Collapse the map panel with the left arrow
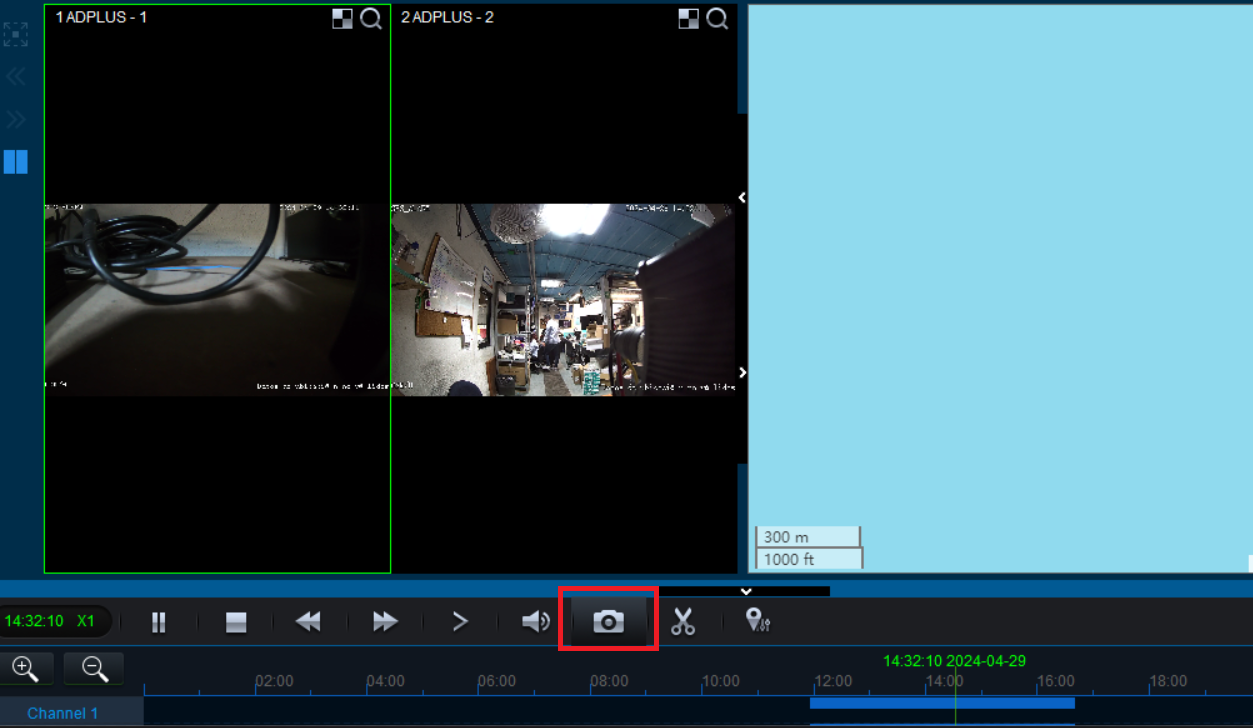This screenshot has width=1253, height=728. click(741, 197)
